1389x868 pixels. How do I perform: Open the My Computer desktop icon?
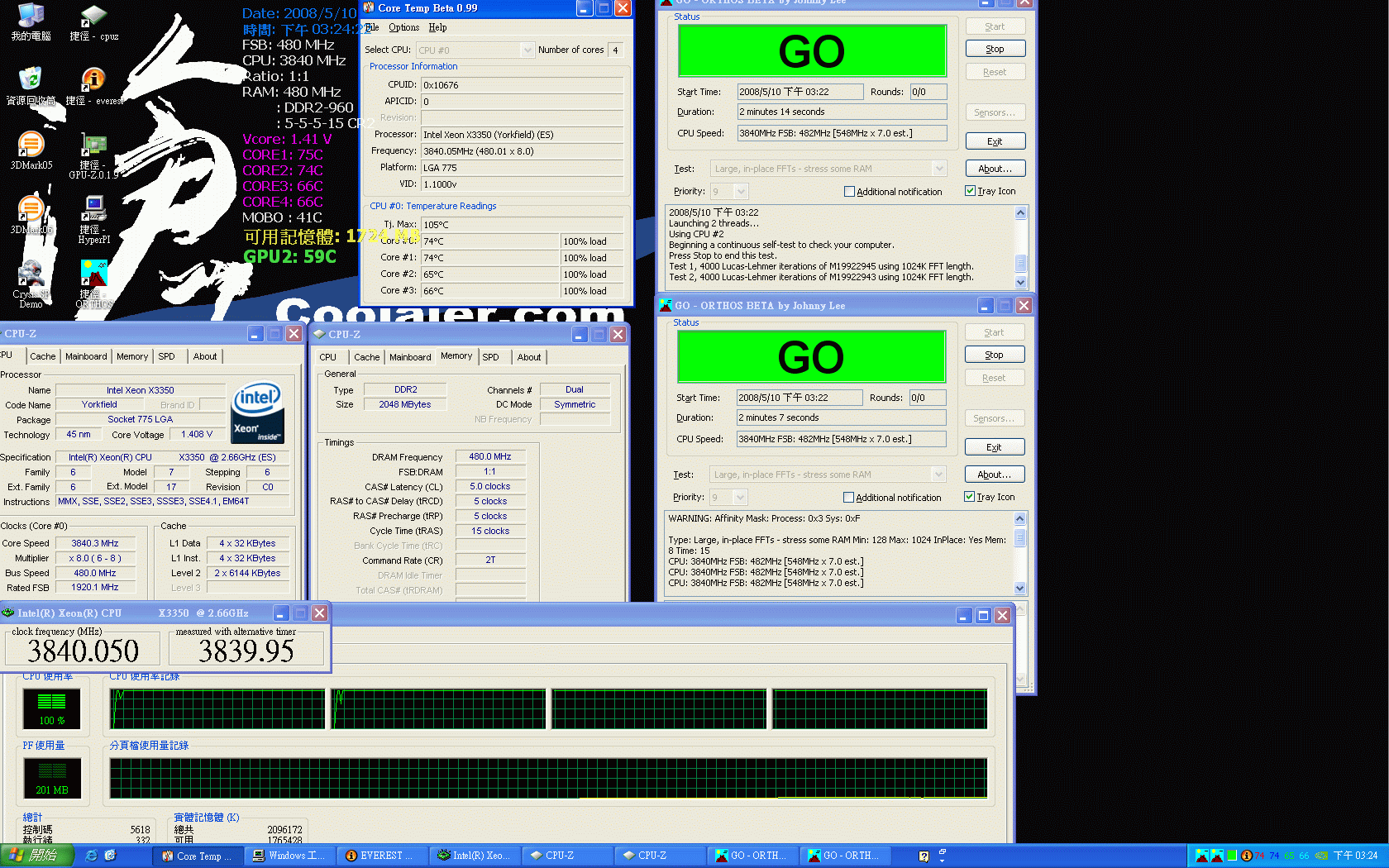tap(31, 22)
